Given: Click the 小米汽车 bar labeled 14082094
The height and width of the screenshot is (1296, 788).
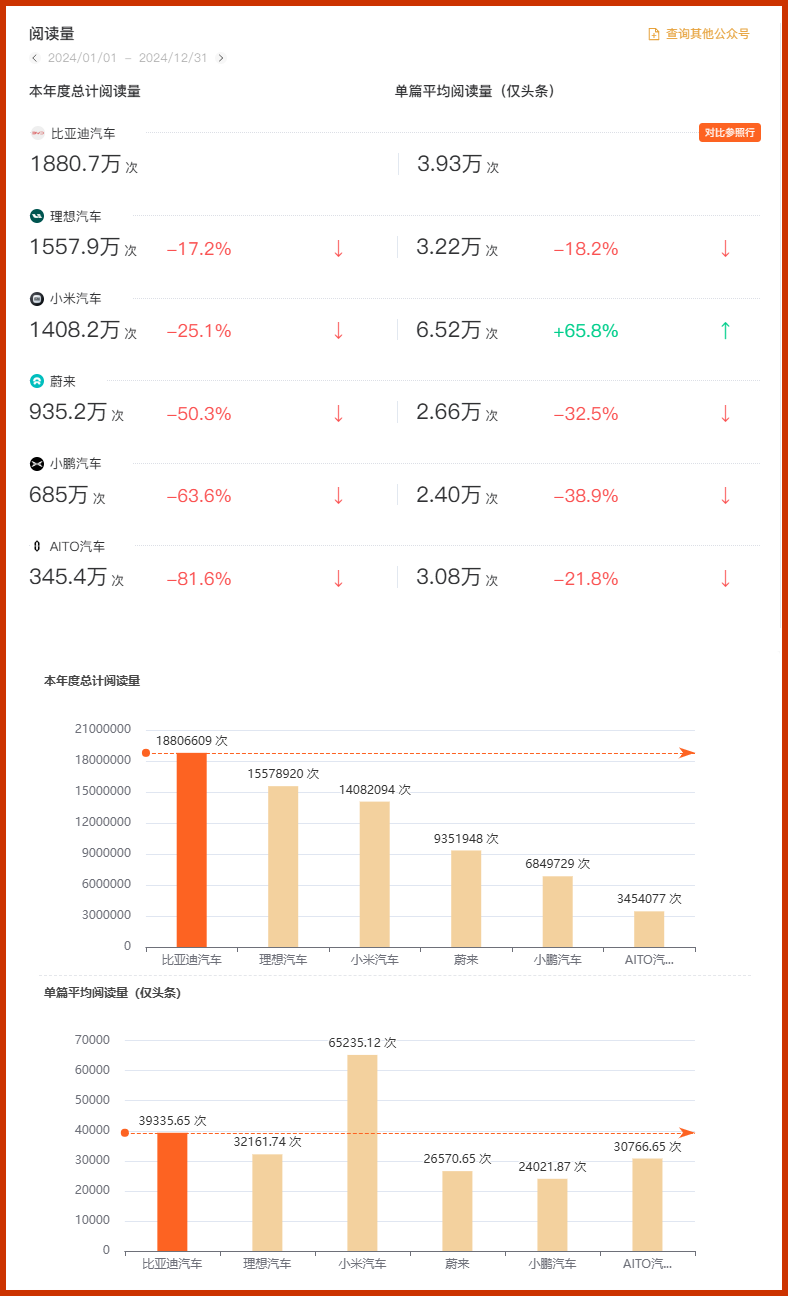Looking at the screenshot, I should coord(375,874).
